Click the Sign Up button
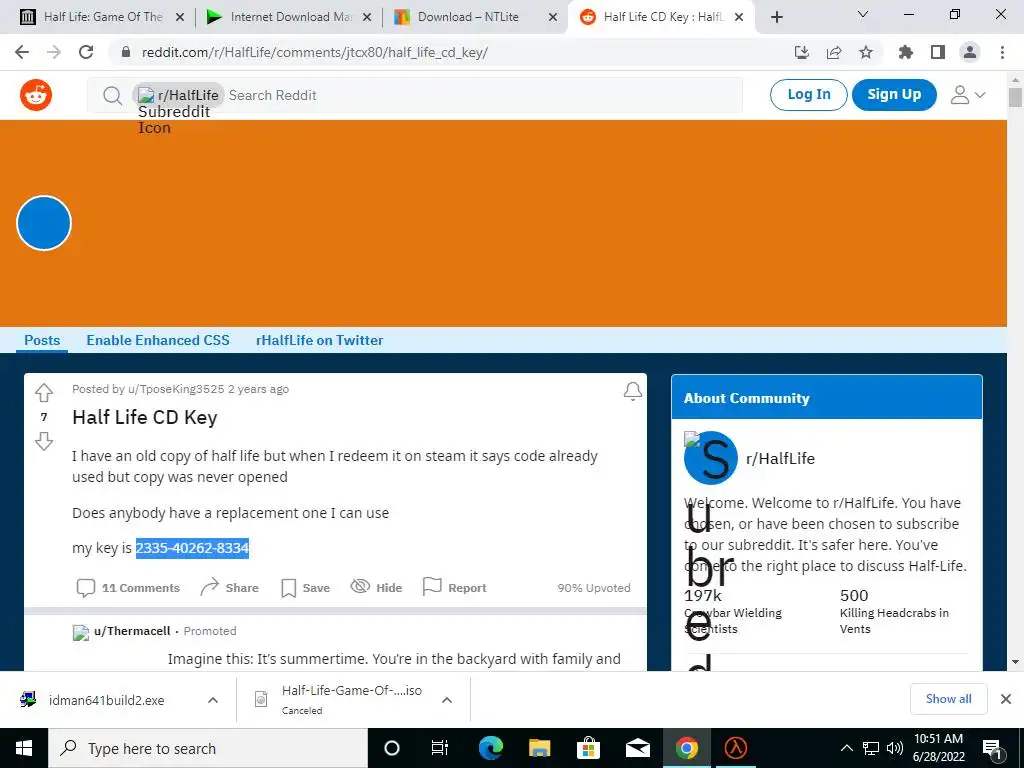Image resolution: width=1024 pixels, height=768 pixels. click(x=894, y=95)
